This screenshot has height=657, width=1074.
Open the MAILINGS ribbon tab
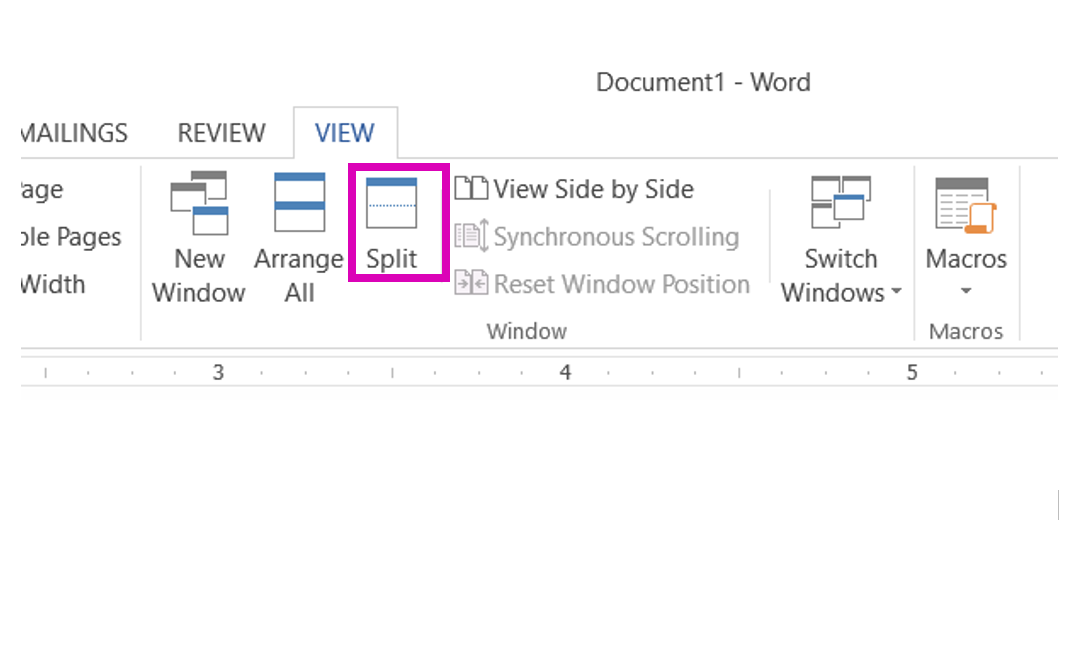[74, 133]
